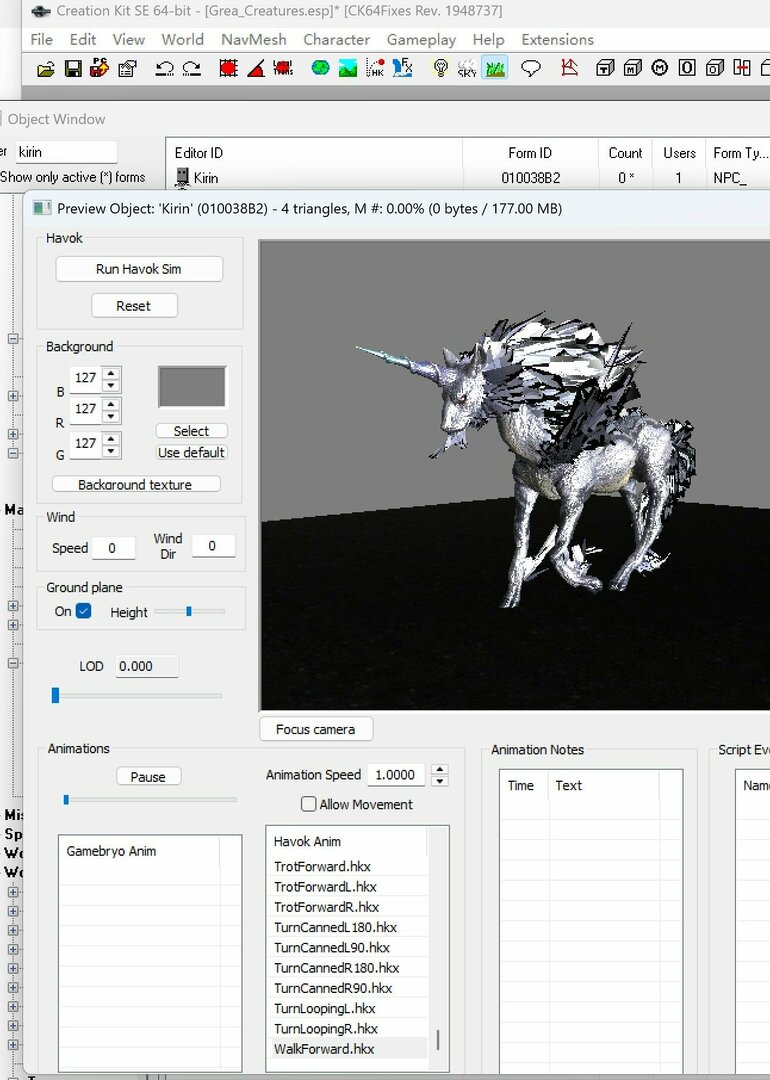Click the Undo arrow icon
The height and width of the screenshot is (1080, 770).
coord(165,68)
